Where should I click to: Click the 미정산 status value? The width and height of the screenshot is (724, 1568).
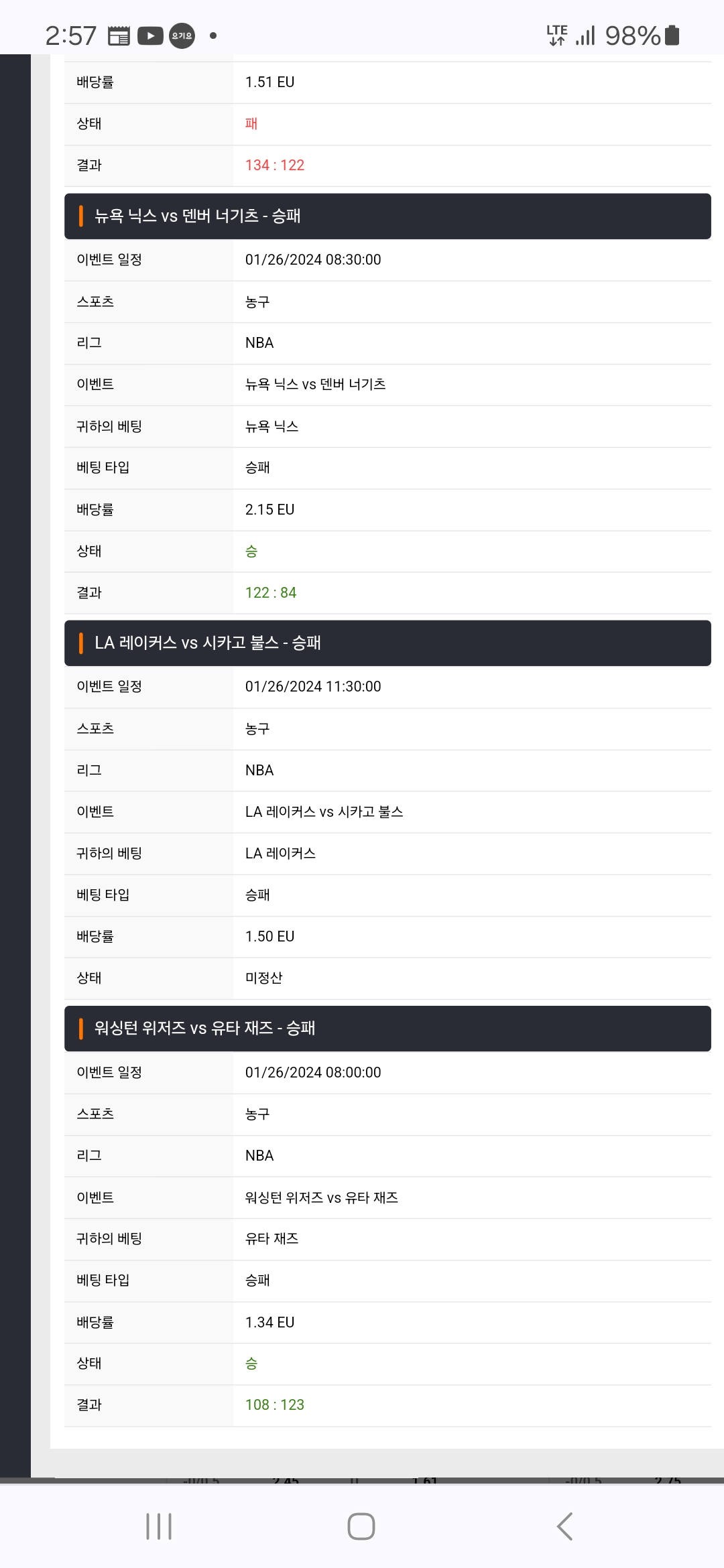(264, 978)
